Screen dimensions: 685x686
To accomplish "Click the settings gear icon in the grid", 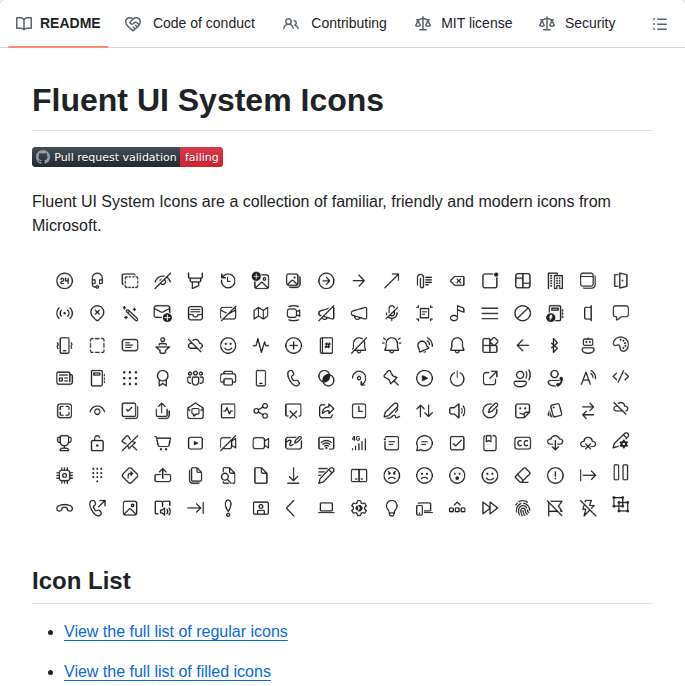I will coord(359,508).
